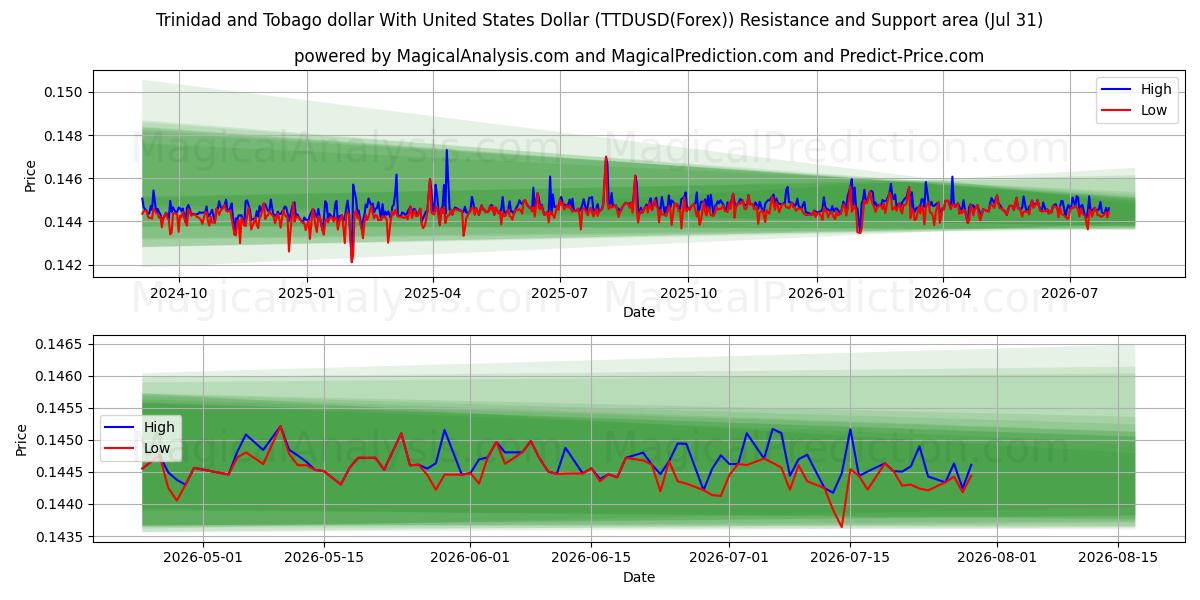
Task: Click the 0.1450 price tick on lower chart
Action: pos(60,440)
